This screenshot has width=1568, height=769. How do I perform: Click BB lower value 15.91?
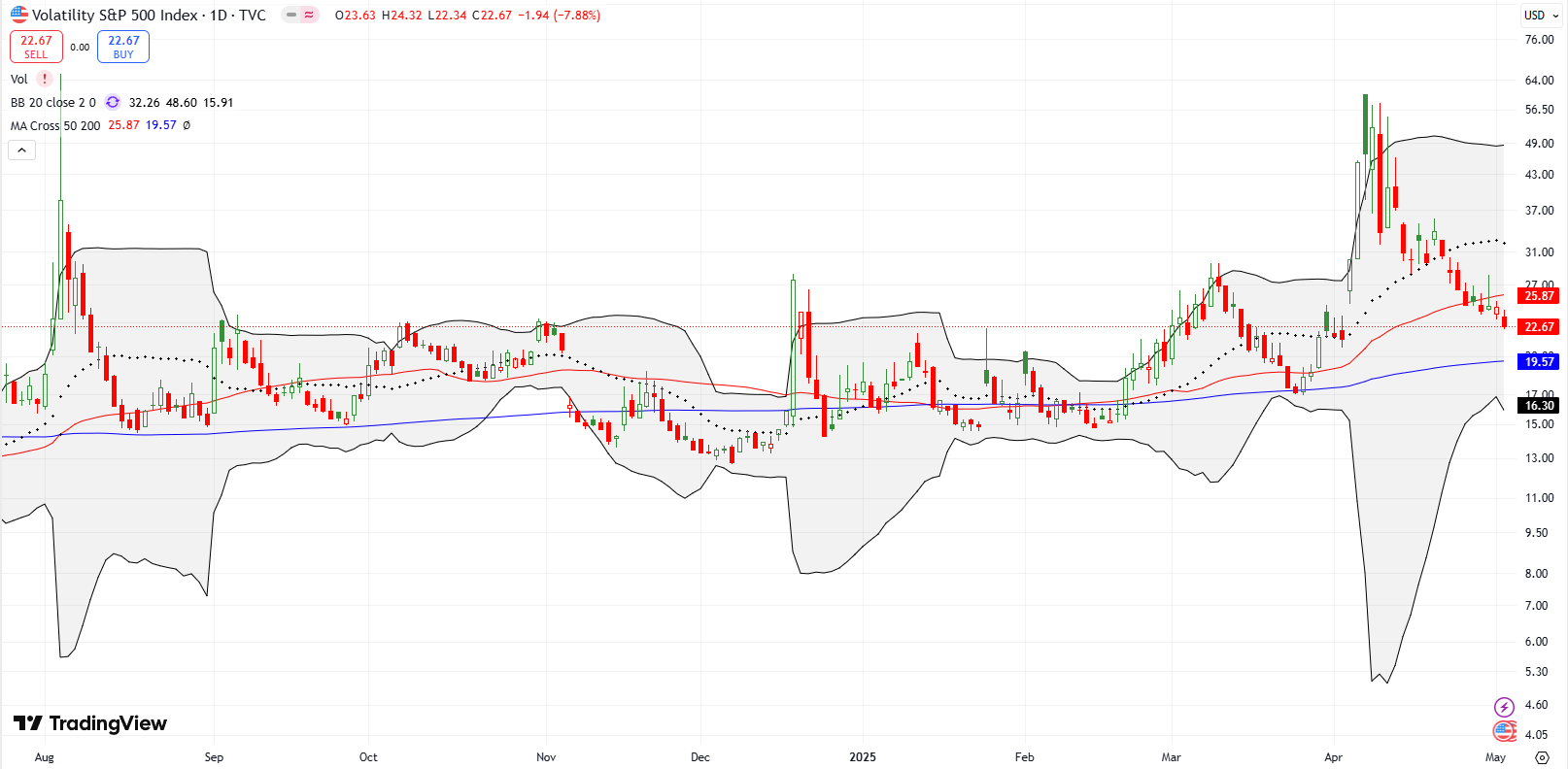[x=218, y=102]
